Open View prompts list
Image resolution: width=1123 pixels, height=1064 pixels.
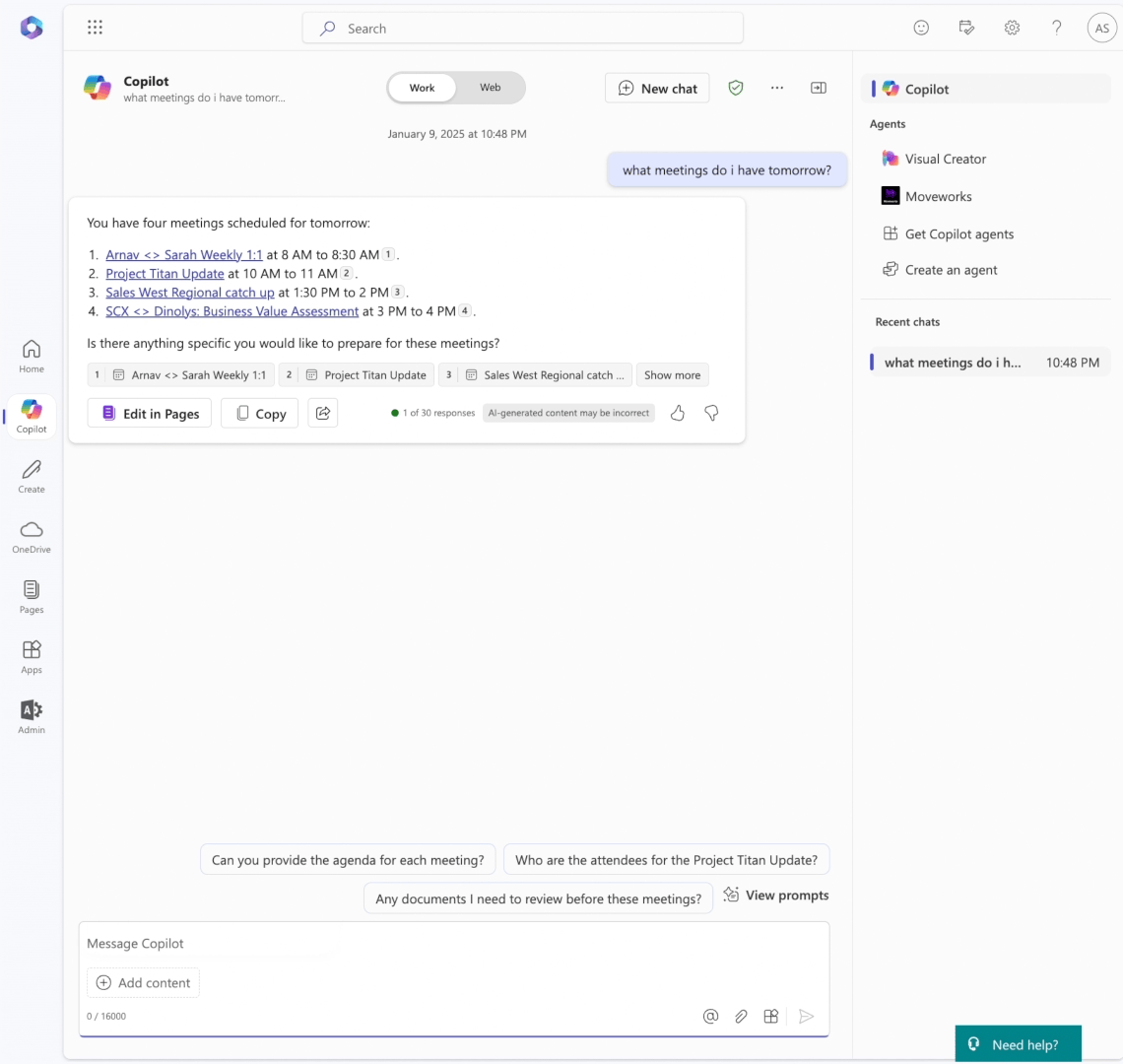[776, 896]
